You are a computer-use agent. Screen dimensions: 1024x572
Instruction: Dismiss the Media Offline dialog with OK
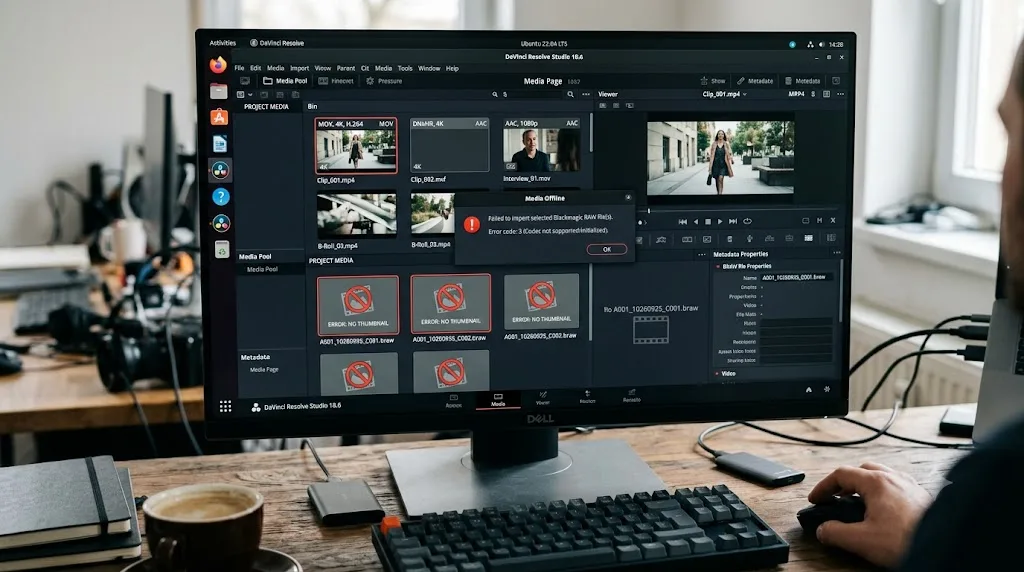pos(607,249)
